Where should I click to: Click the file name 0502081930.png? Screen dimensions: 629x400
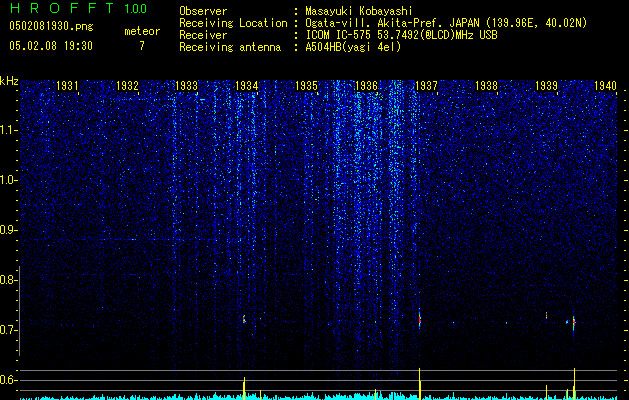pyautogui.click(x=51, y=27)
